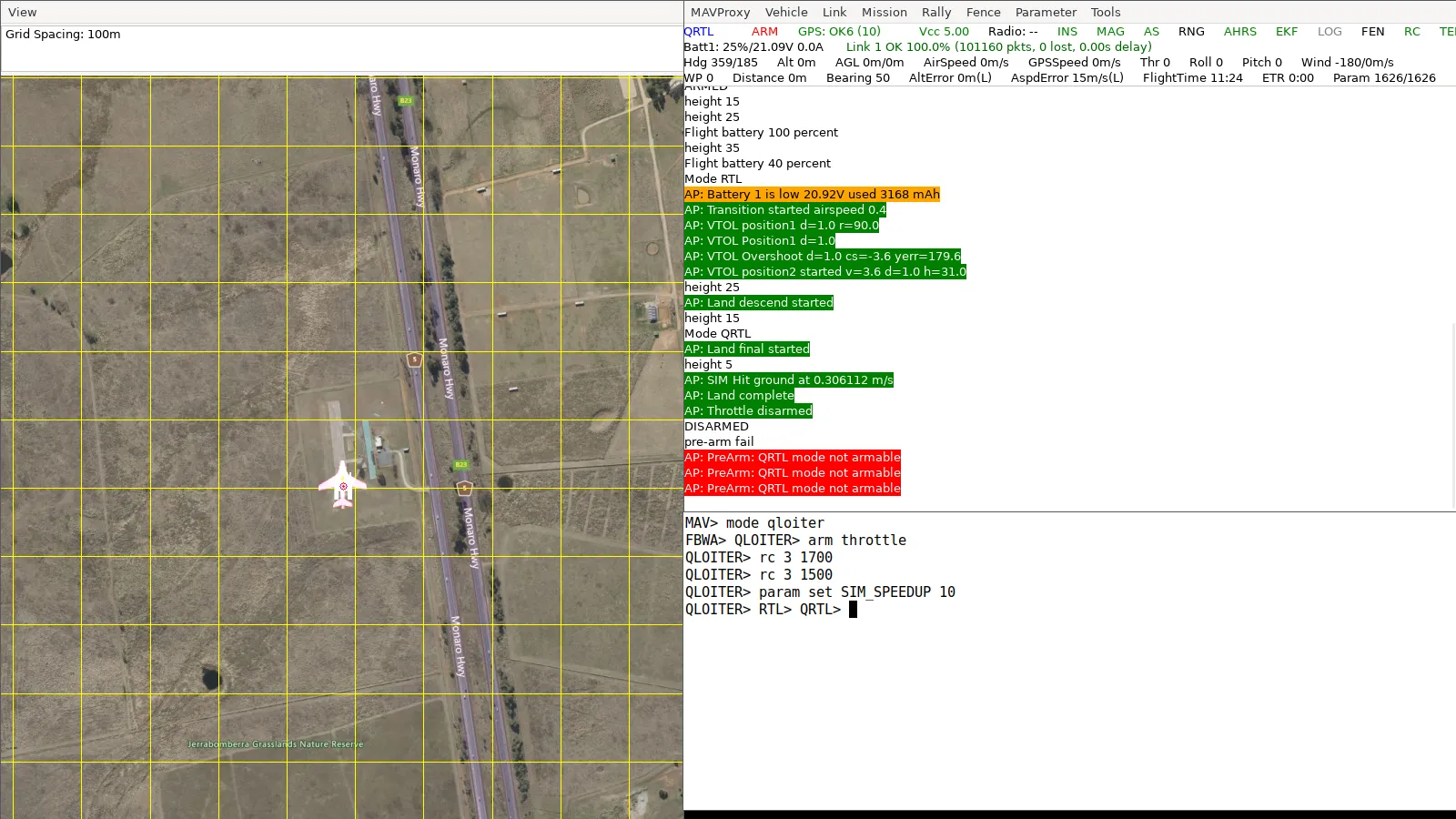Open the Parameter menu
Viewport: 1456px width, 819px height.
1046,12
